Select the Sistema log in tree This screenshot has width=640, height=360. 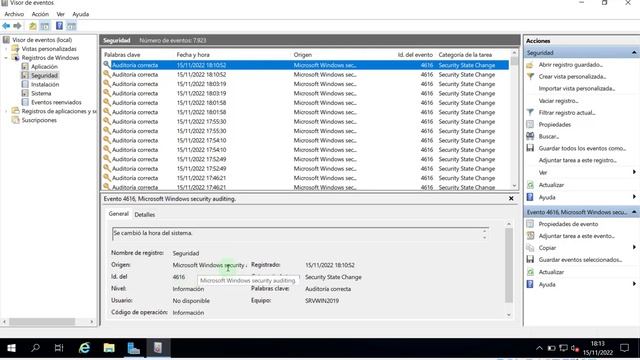41,93
